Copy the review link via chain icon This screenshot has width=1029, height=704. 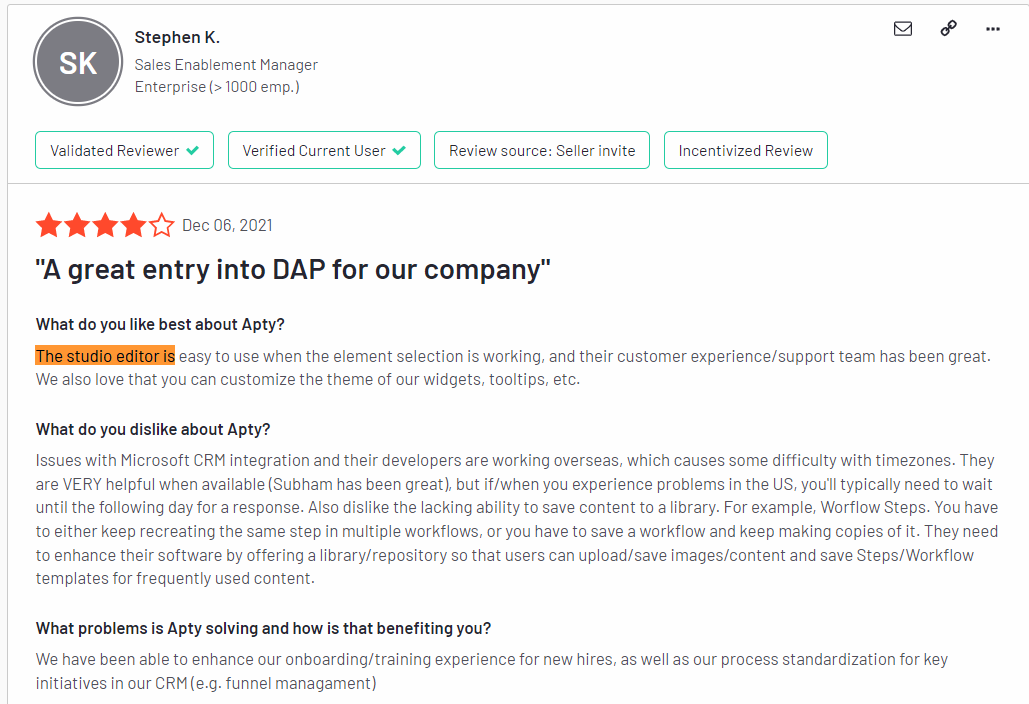(x=948, y=28)
